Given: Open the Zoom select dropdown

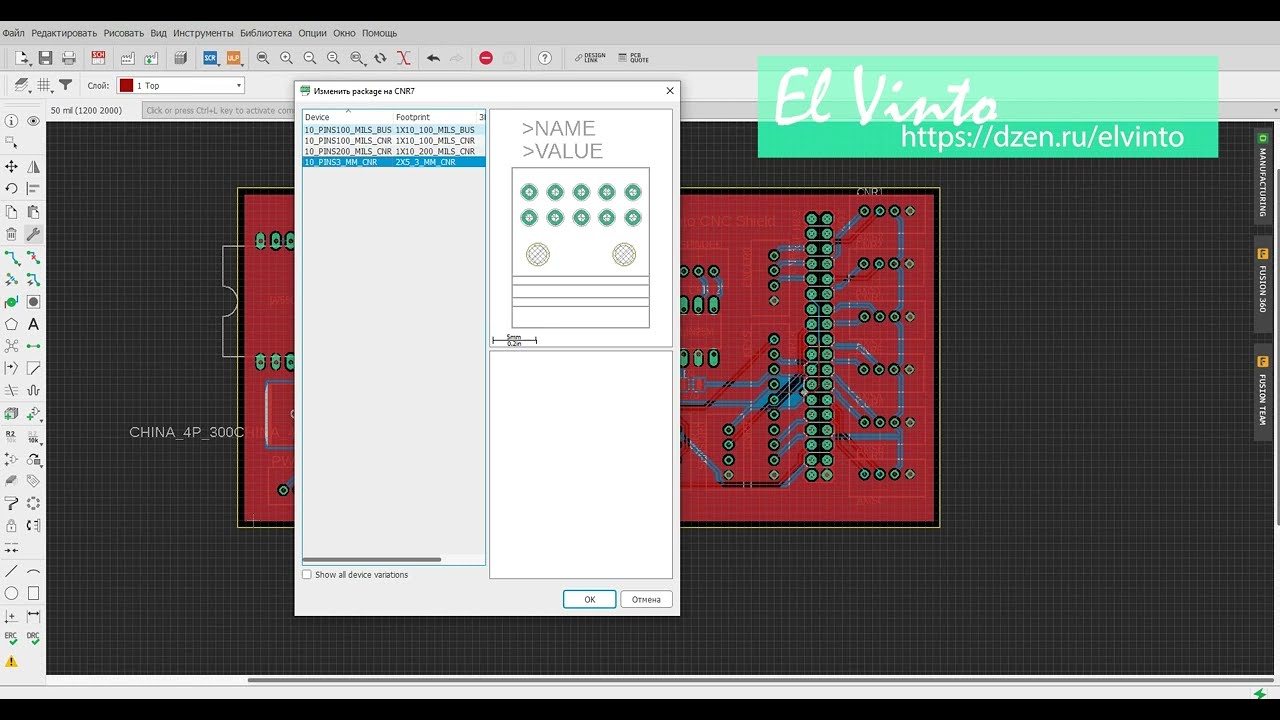Looking at the screenshot, I should pos(357,58).
